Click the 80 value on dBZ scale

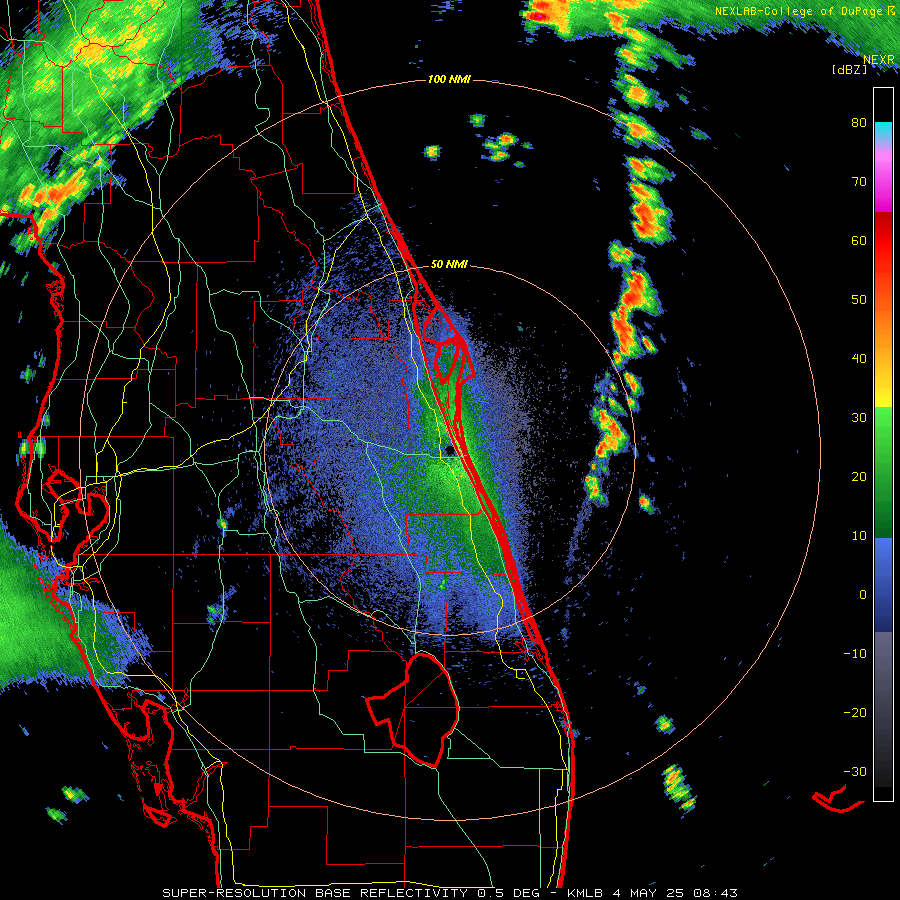click(x=859, y=122)
